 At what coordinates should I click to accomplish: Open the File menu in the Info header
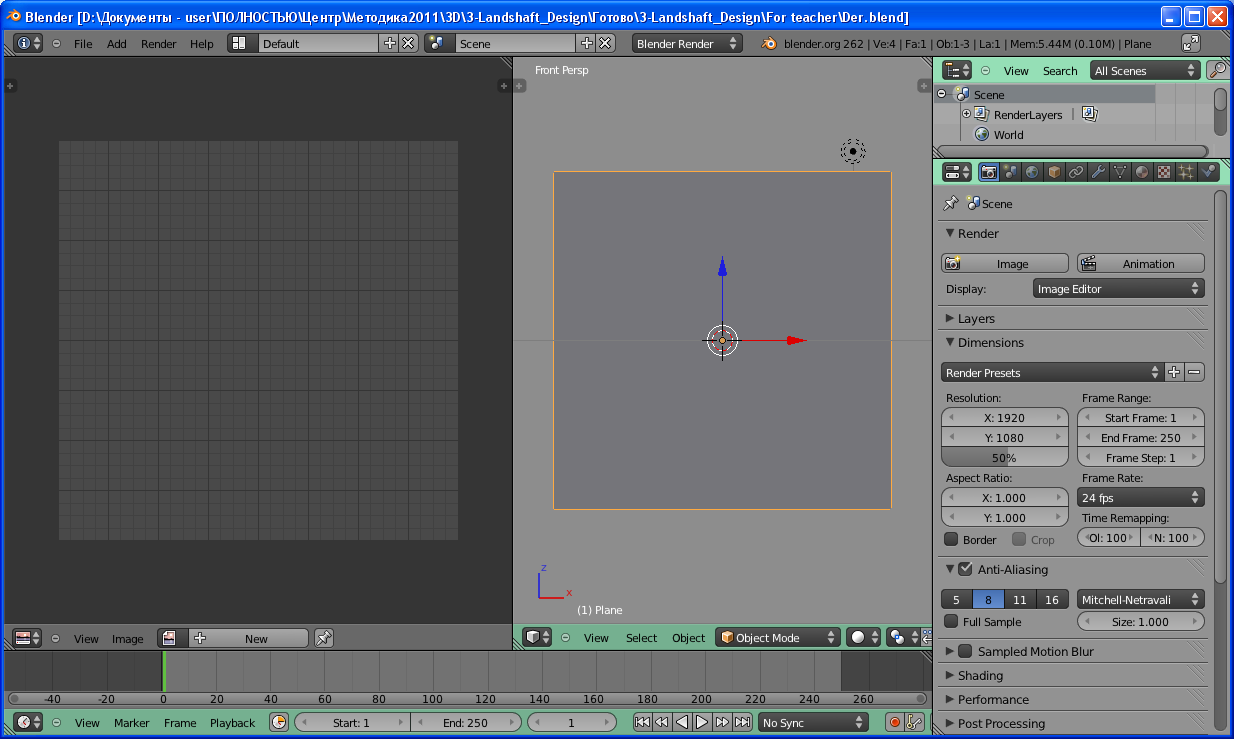coord(83,44)
